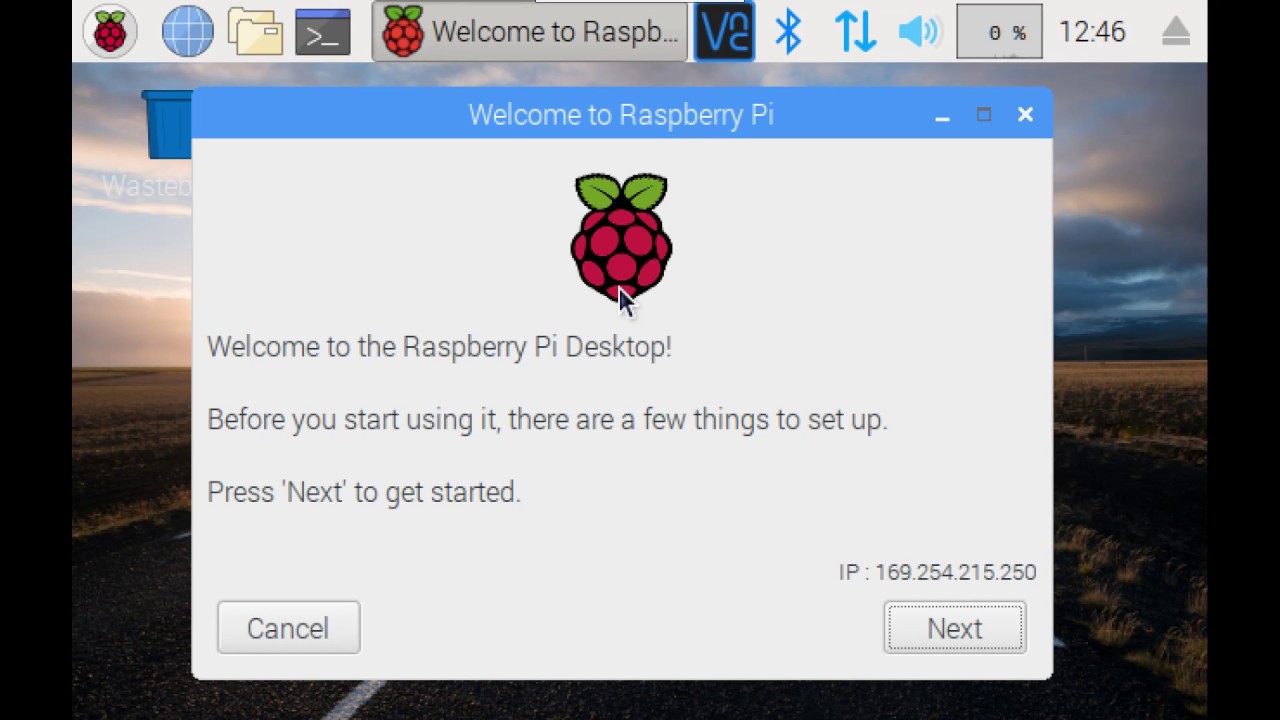Image resolution: width=1280 pixels, height=720 pixels.
Task: Click the 'Welcome to the Raspberry Pi Desktop!' text
Action: (x=439, y=347)
